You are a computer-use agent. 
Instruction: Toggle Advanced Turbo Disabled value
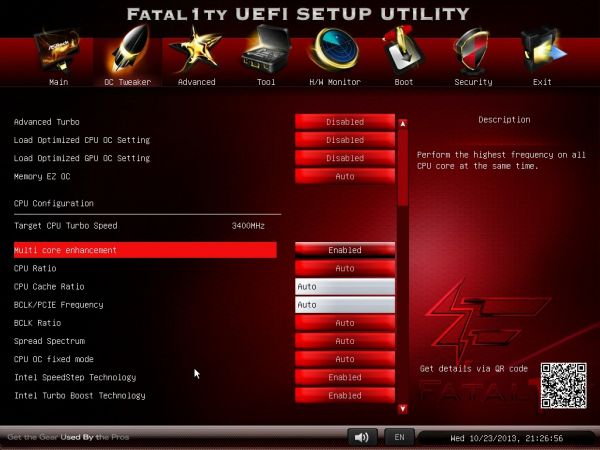click(345, 122)
